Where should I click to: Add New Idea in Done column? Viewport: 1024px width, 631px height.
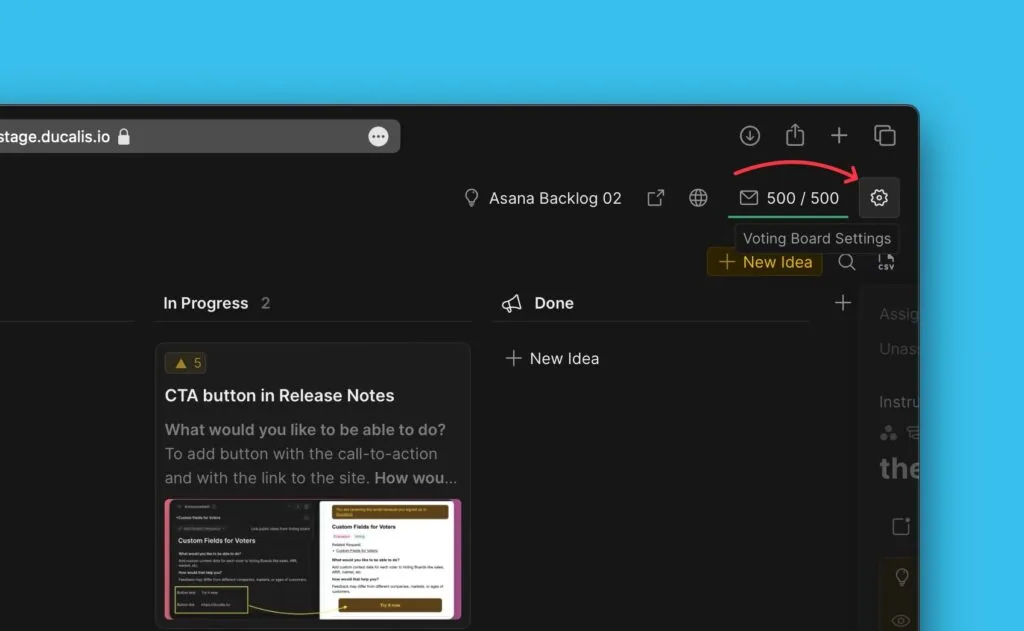(x=553, y=358)
